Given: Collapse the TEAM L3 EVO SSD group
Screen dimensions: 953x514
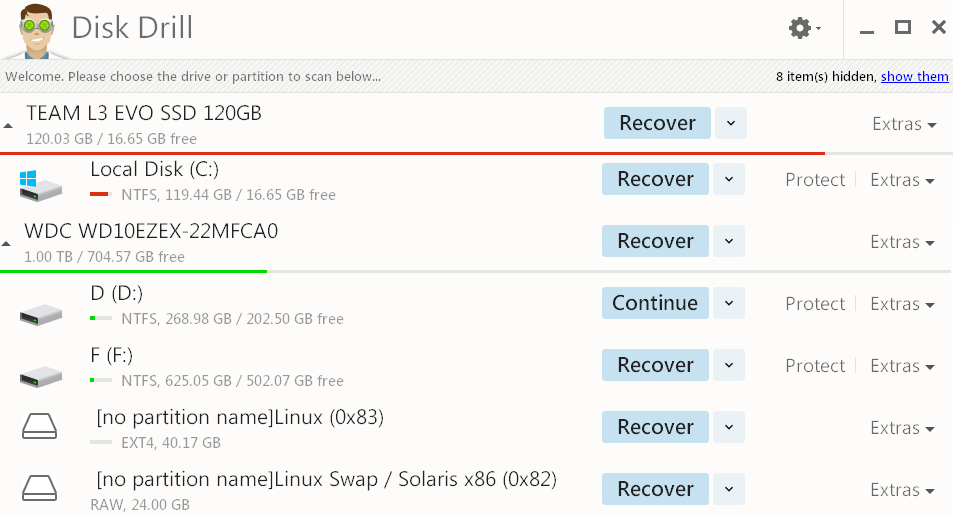Looking at the screenshot, I should point(9,126).
